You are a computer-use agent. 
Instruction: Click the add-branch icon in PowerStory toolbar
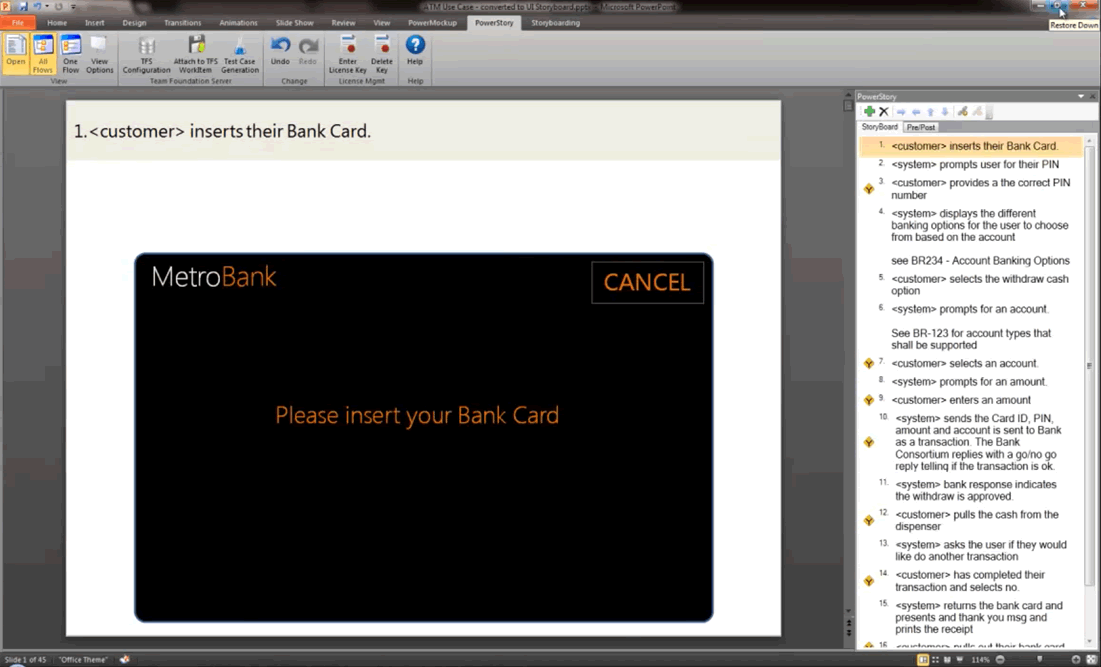963,112
